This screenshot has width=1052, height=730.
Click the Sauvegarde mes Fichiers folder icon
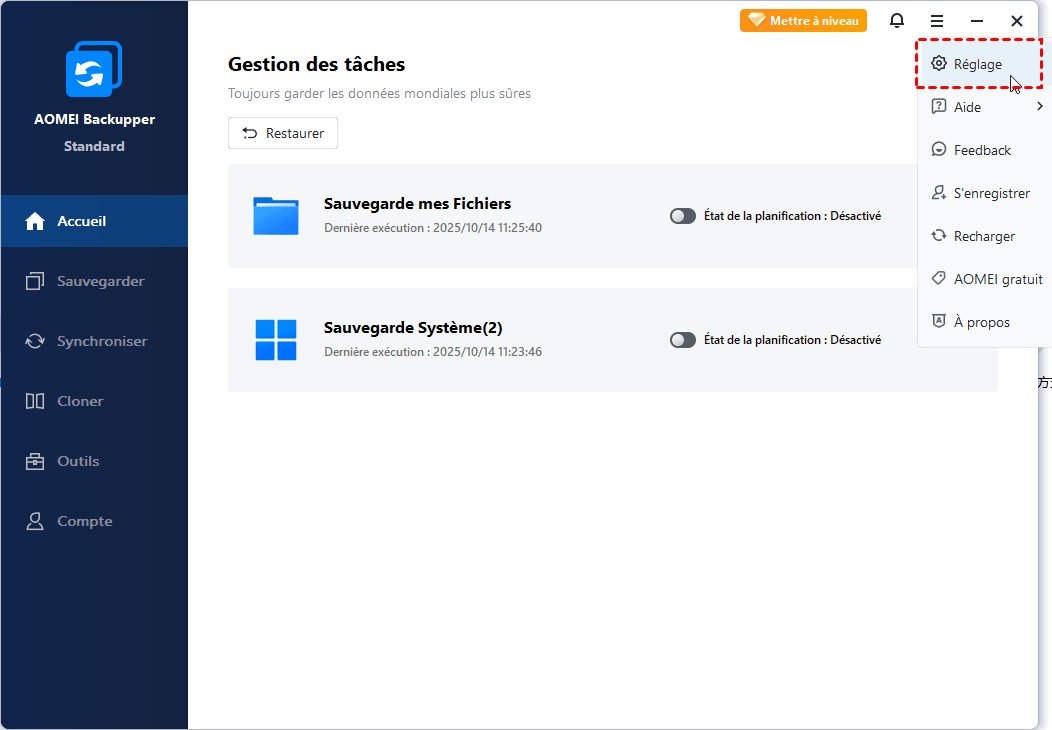coord(276,216)
